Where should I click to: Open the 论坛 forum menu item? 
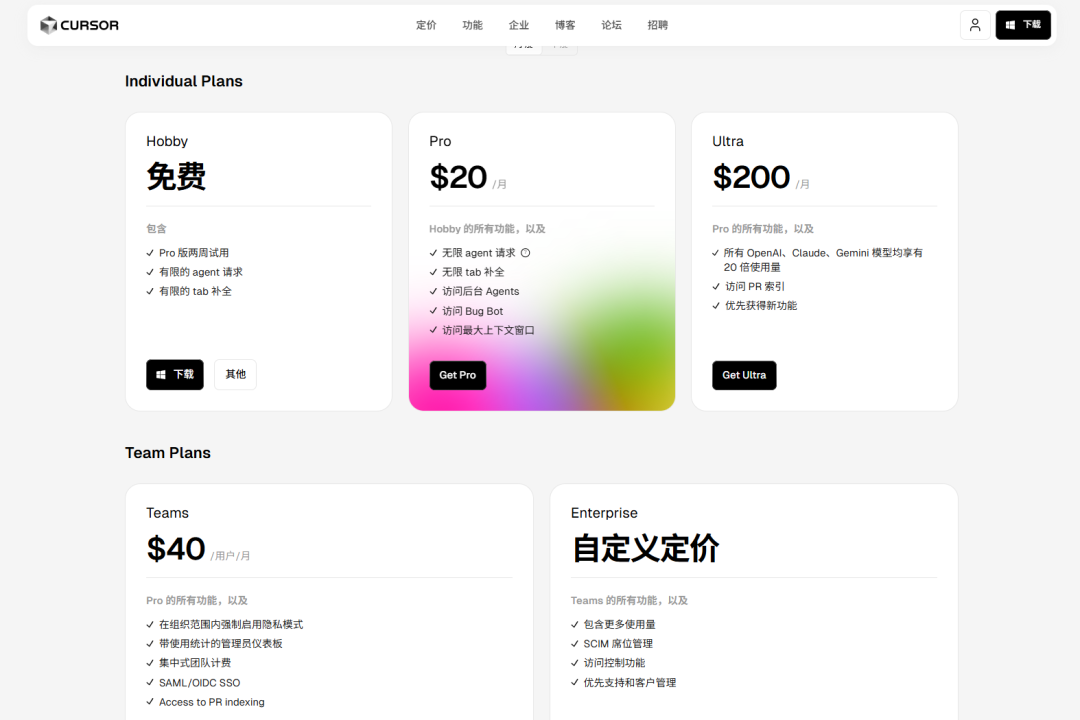(x=611, y=25)
